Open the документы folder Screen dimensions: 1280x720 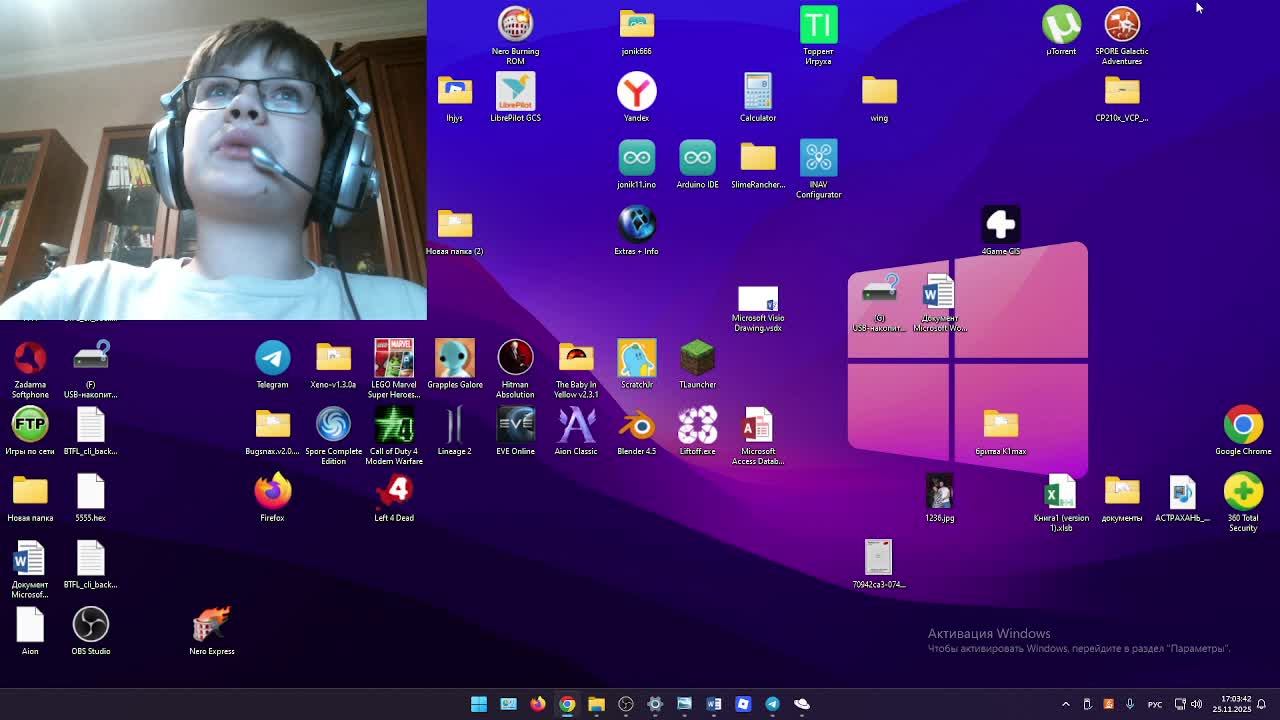1122,491
